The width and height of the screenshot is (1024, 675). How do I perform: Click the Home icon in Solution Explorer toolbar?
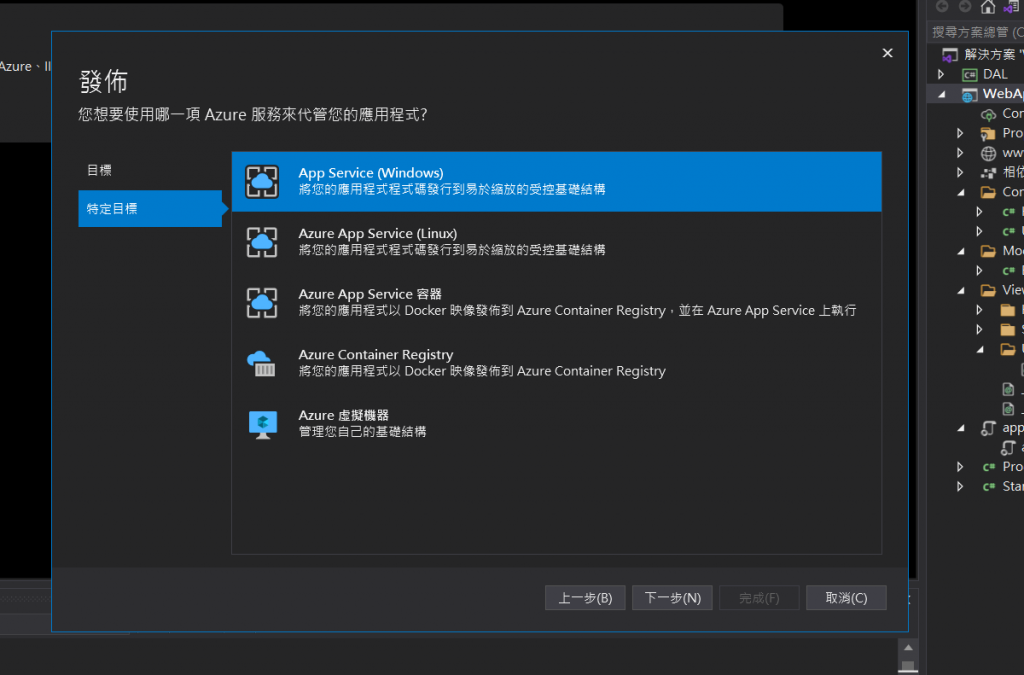coord(988,7)
